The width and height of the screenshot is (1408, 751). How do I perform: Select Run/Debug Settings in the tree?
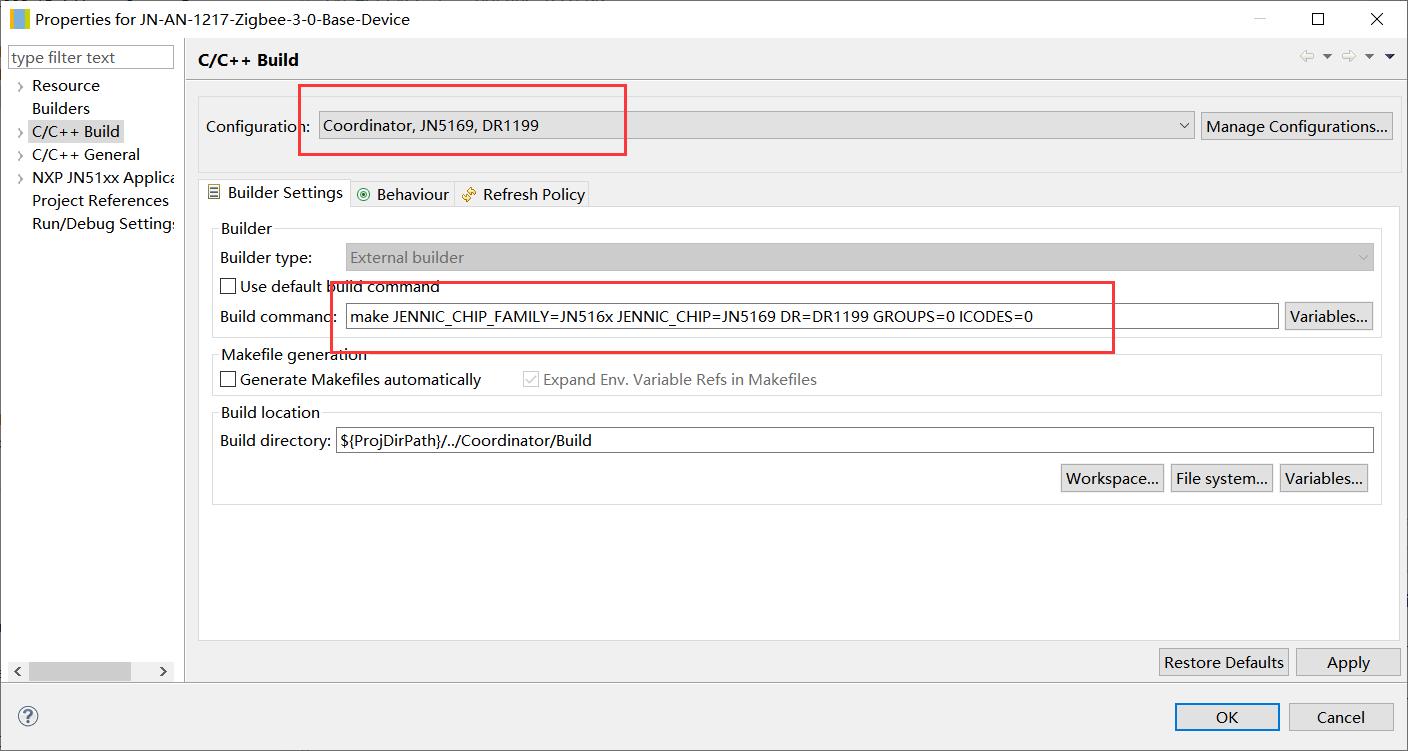103,223
